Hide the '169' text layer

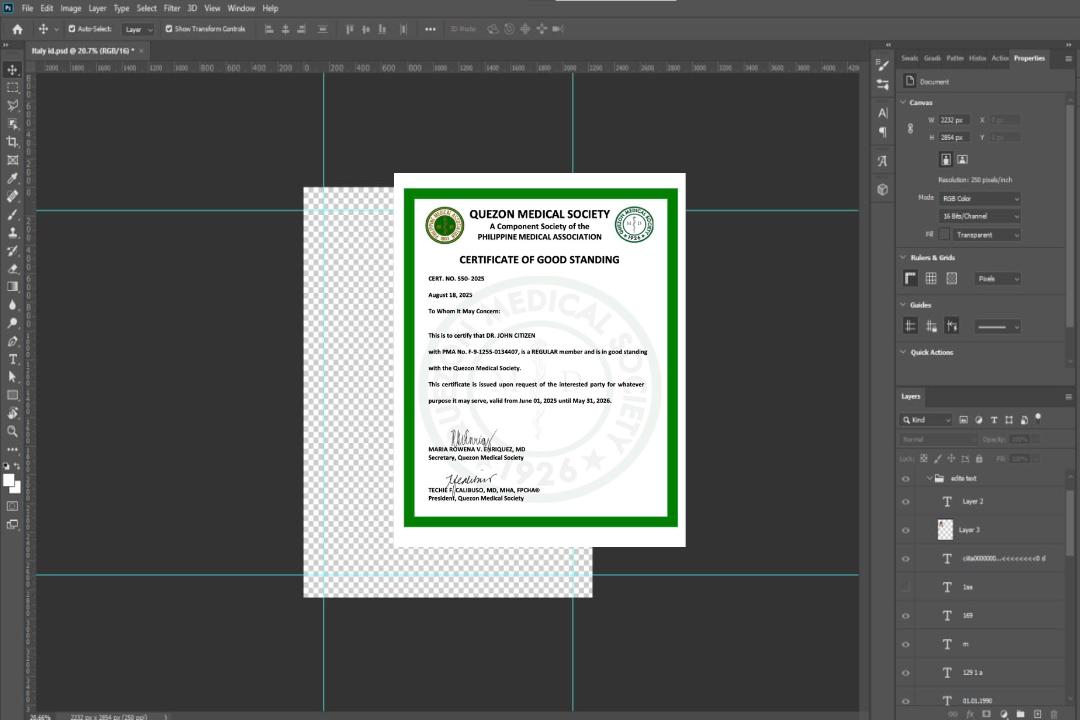tap(906, 616)
